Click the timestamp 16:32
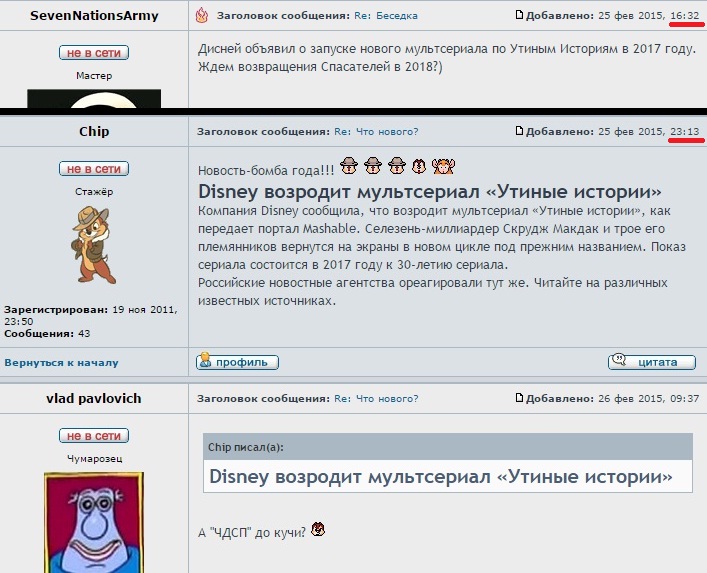The width and height of the screenshot is (707, 573). [684, 15]
